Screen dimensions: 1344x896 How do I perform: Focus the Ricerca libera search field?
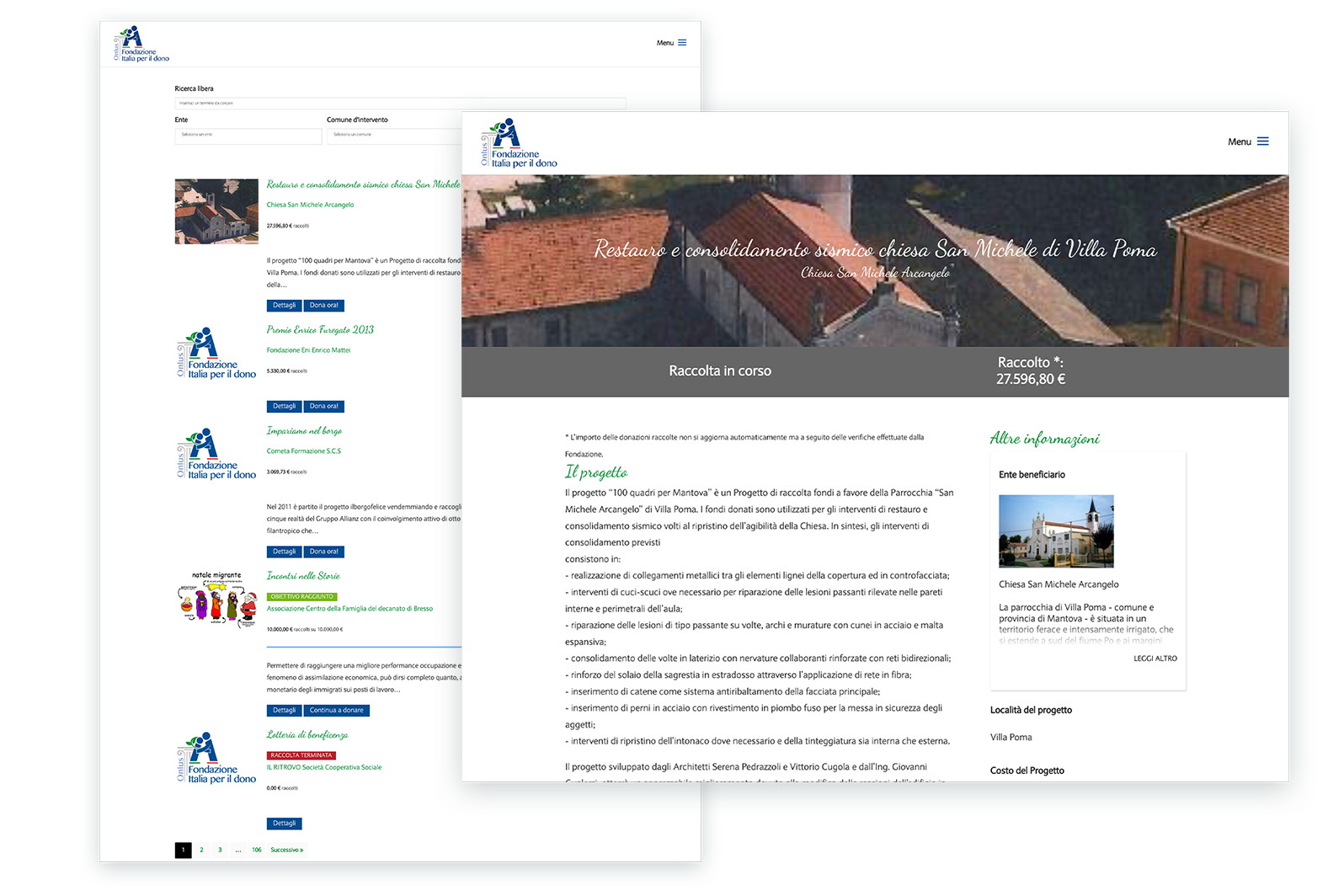tap(400, 103)
